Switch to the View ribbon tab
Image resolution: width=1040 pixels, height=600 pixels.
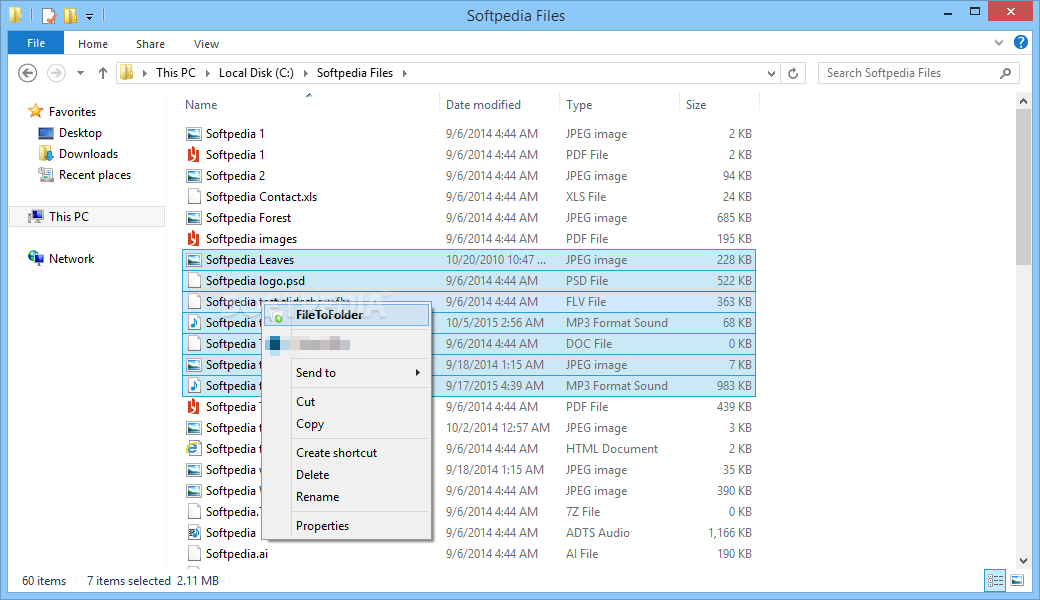pyautogui.click(x=206, y=44)
